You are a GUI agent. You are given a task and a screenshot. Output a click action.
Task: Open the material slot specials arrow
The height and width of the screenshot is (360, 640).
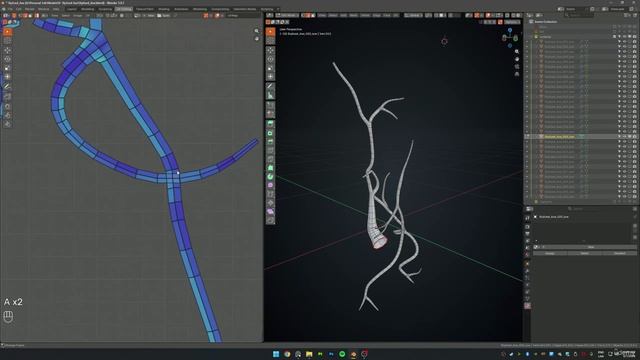point(635,237)
